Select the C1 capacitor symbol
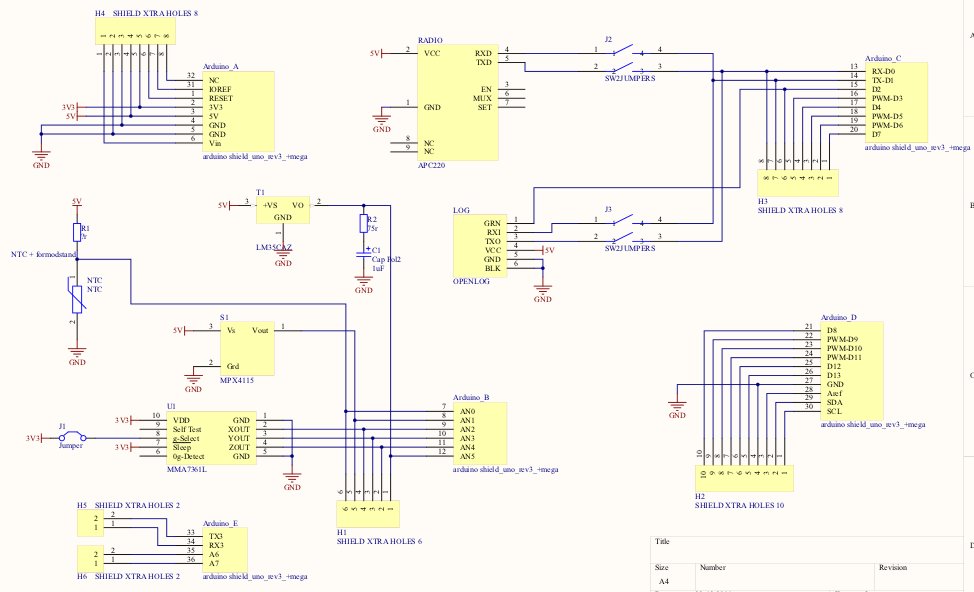 (364, 257)
